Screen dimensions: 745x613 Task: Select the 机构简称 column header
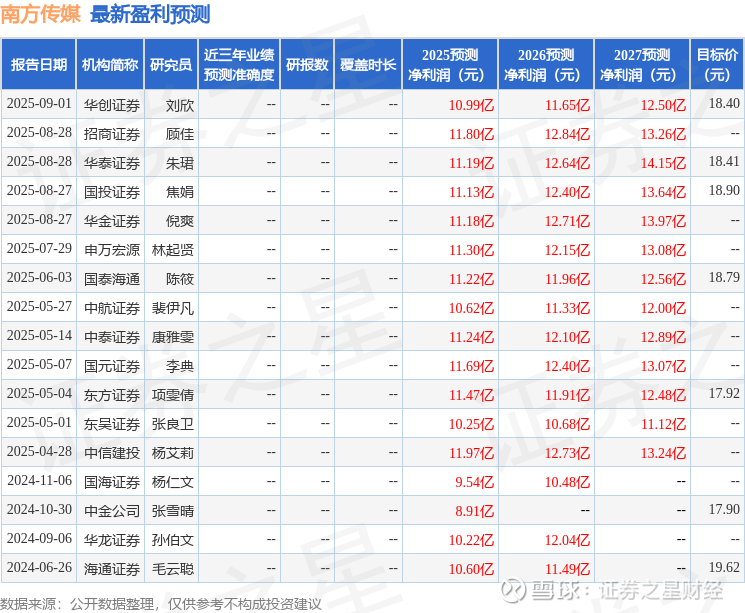click(110, 65)
